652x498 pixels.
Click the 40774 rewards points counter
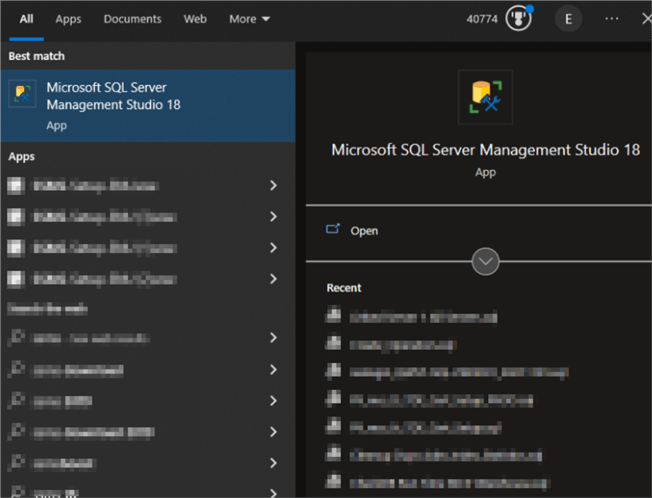click(x=482, y=19)
